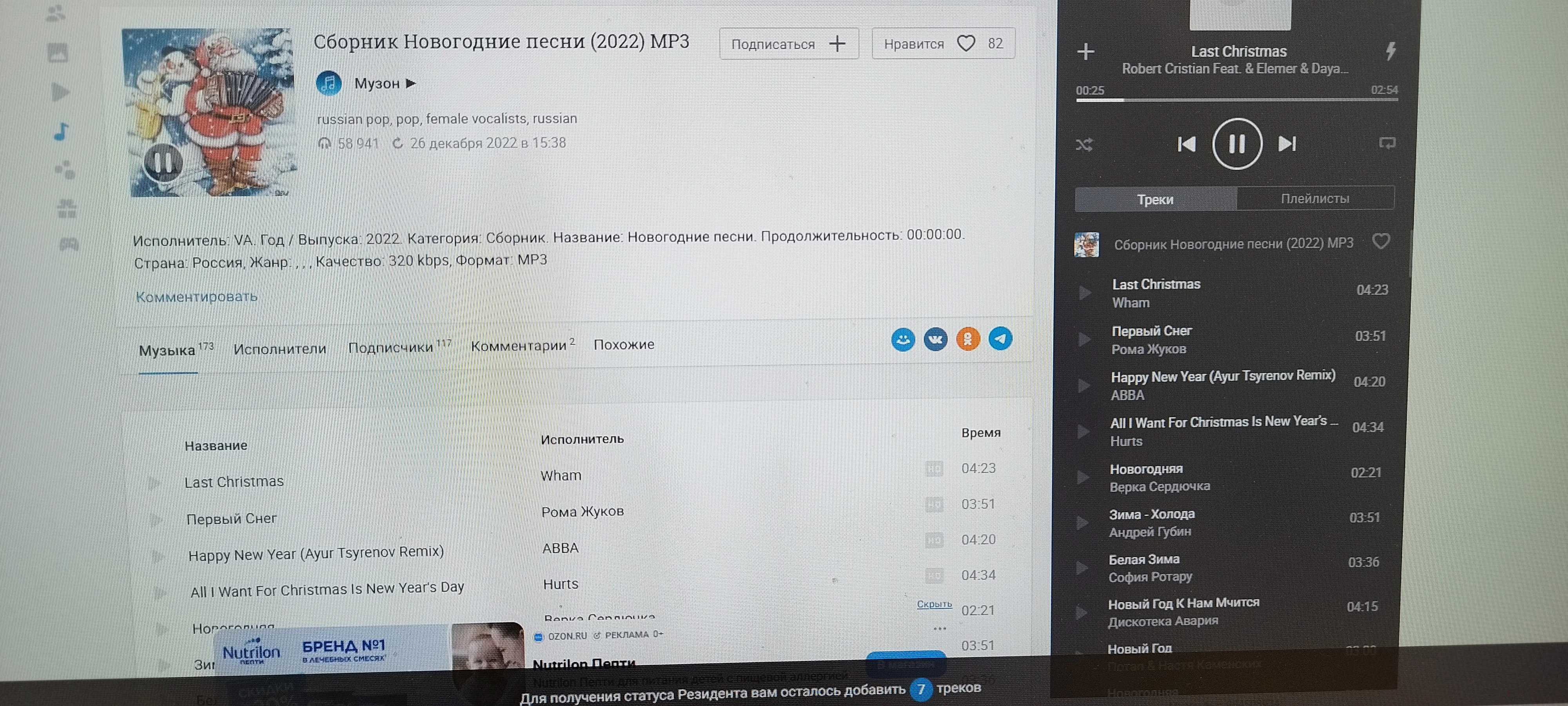Expand the Музон author arrow

411,84
